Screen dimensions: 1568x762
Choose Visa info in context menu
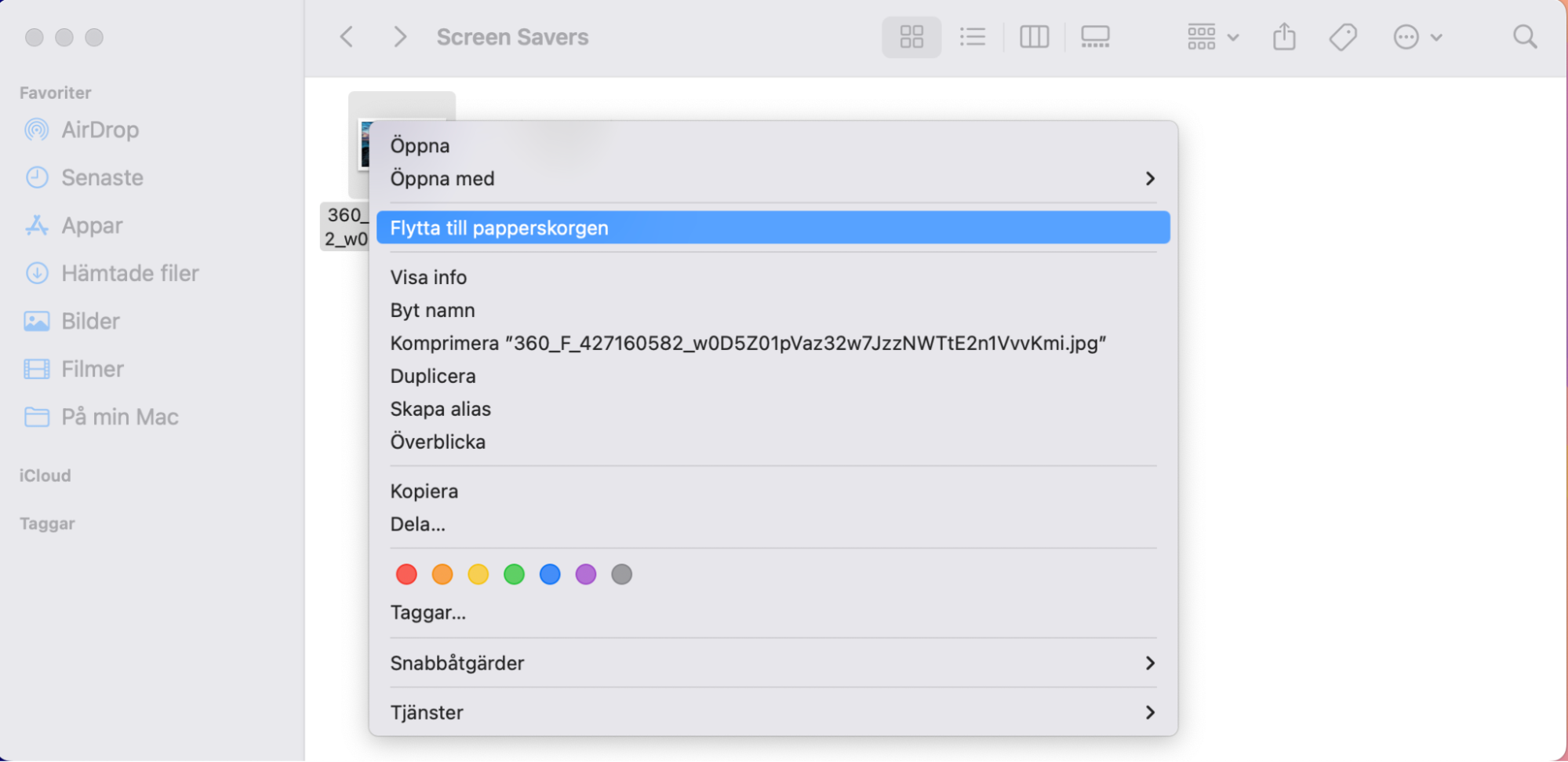pos(773,277)
